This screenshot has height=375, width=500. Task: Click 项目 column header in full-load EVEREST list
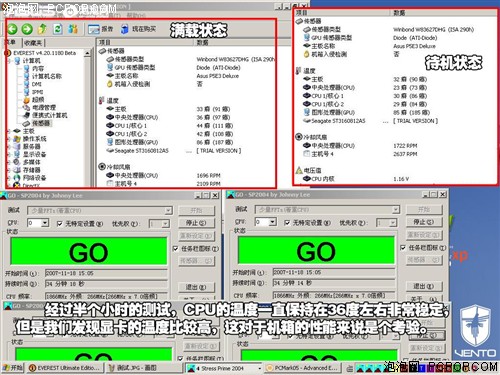click(145, 42)
